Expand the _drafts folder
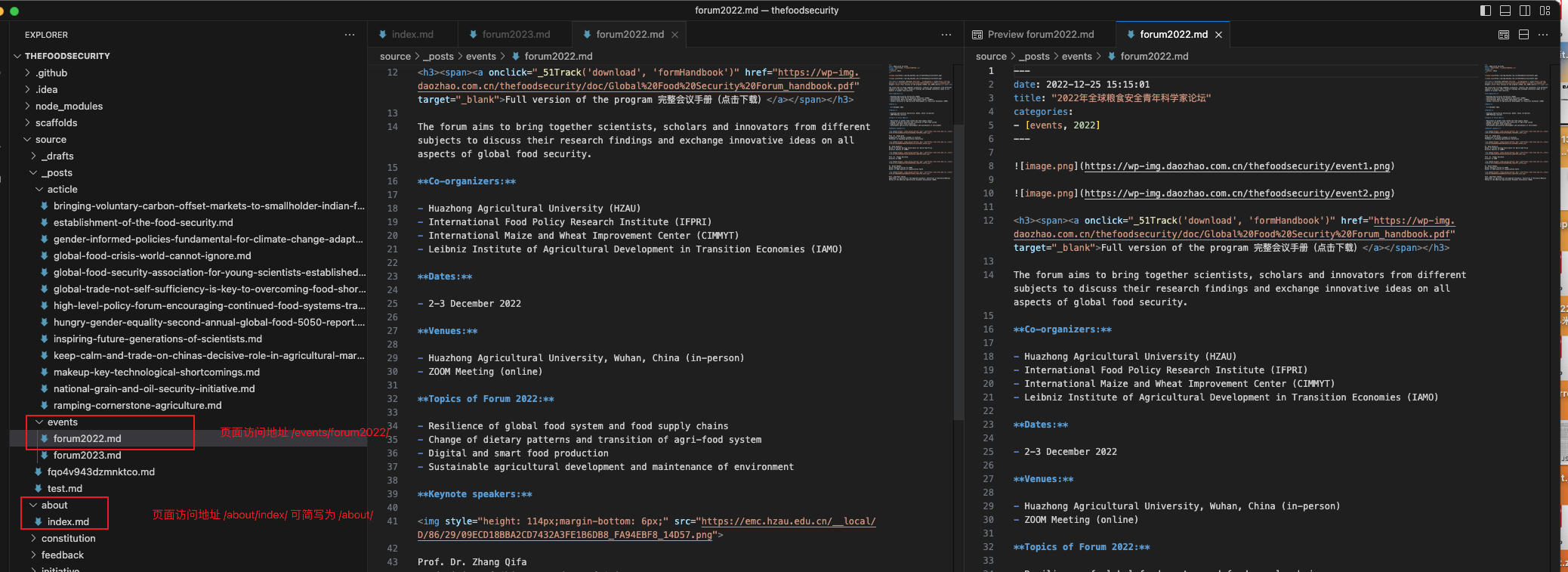 [57, 156]
